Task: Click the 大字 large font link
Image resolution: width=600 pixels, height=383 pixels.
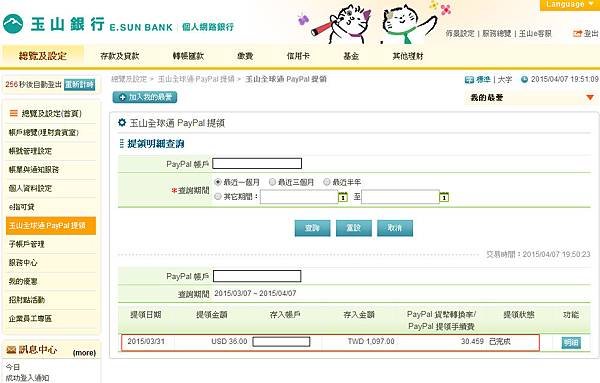Action: point(505,80)
